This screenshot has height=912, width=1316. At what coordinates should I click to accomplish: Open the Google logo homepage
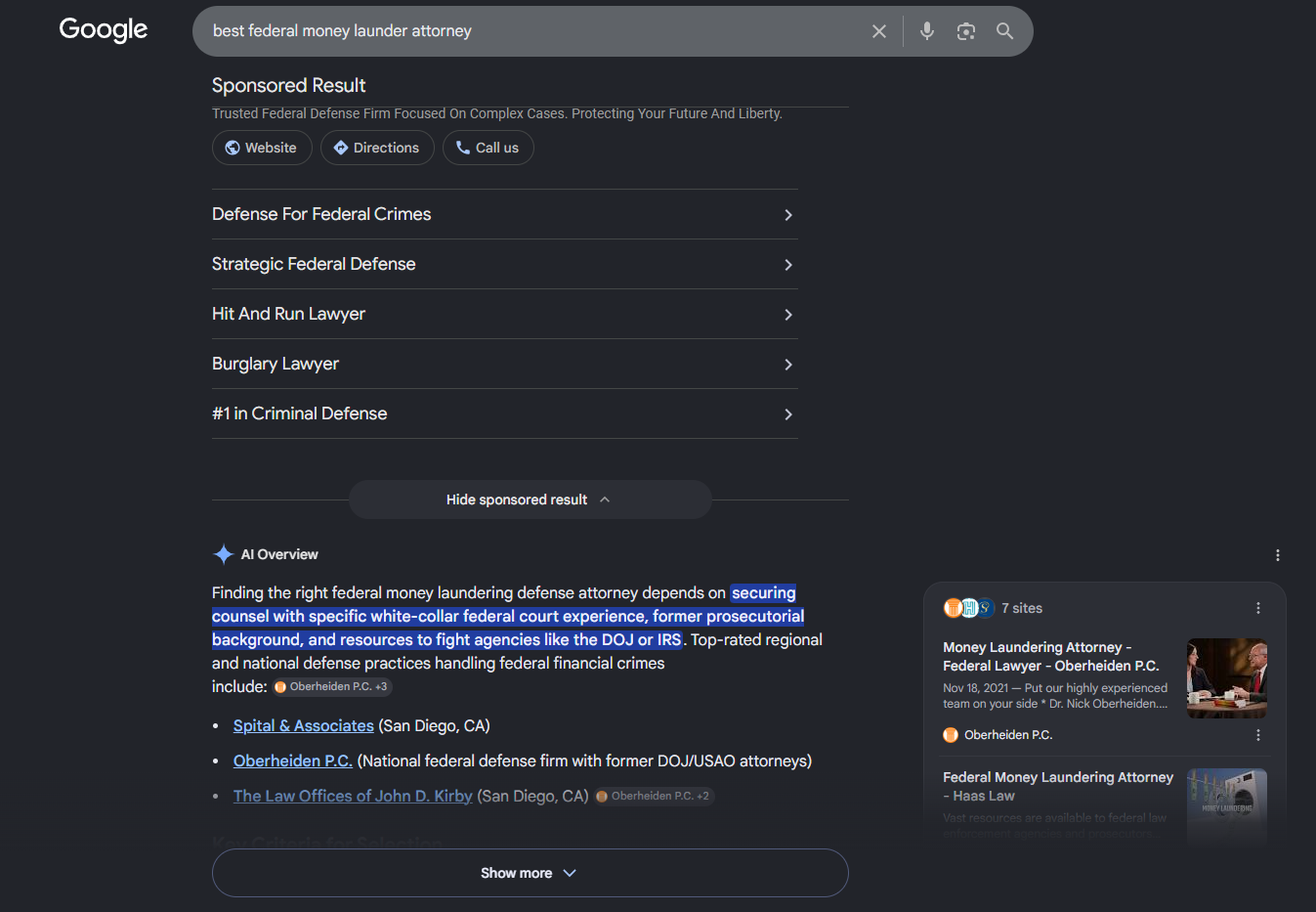tap(104, 30)
